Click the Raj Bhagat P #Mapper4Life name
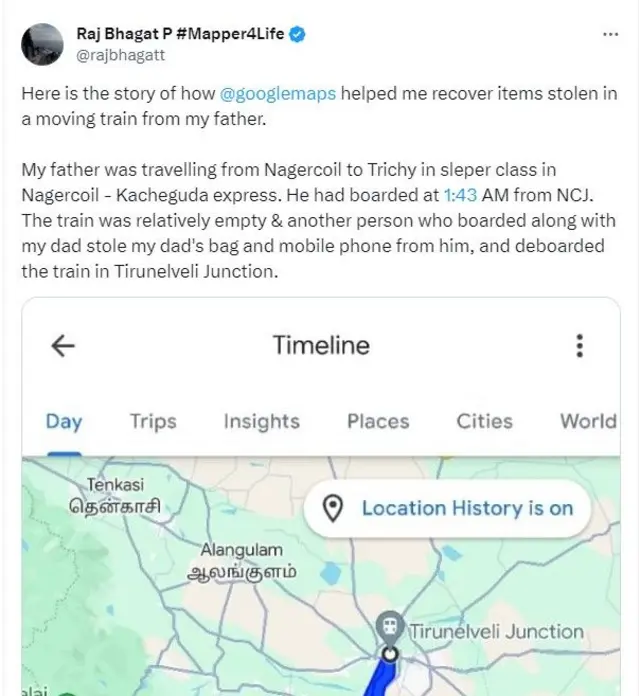This screenshot has height=696, width=640. [x=181, y=34]
